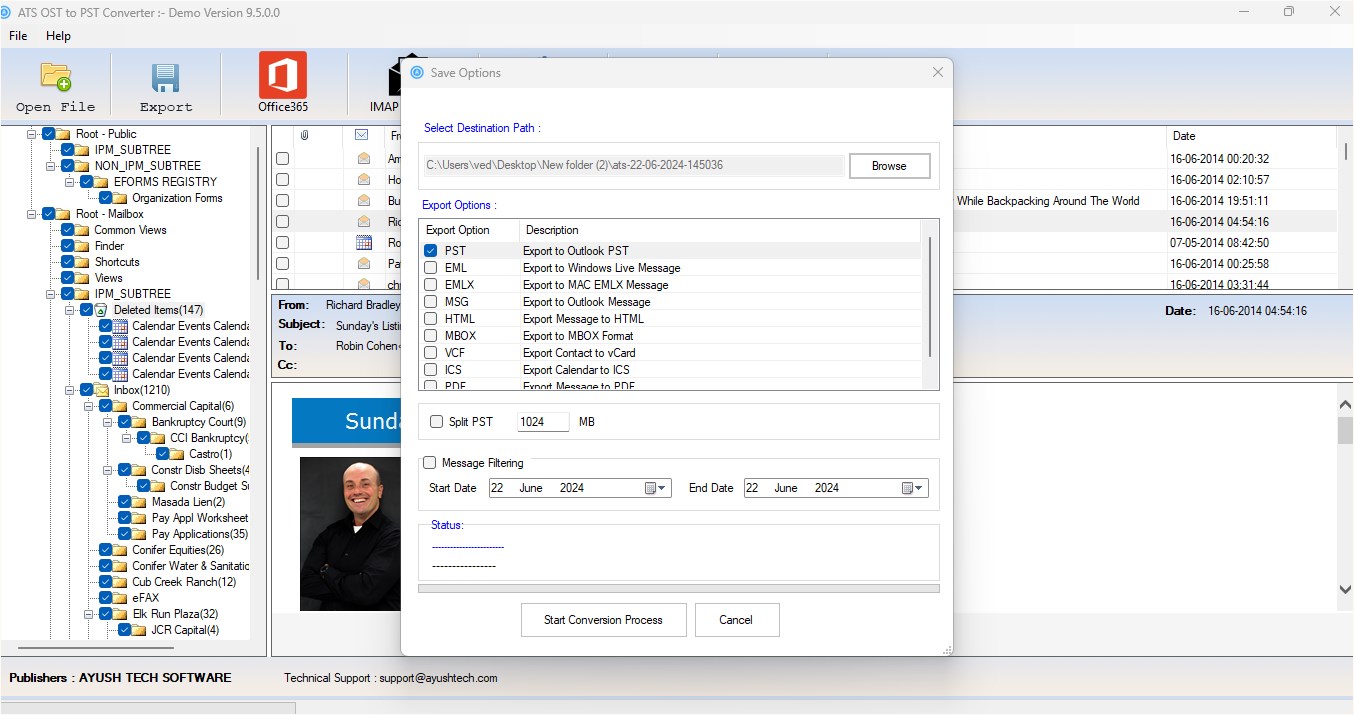Image resolution: width=1354 pixels, height=715 pixels.
Task: Click the IMAP envelope icon
Action: (x=395, y=78)
